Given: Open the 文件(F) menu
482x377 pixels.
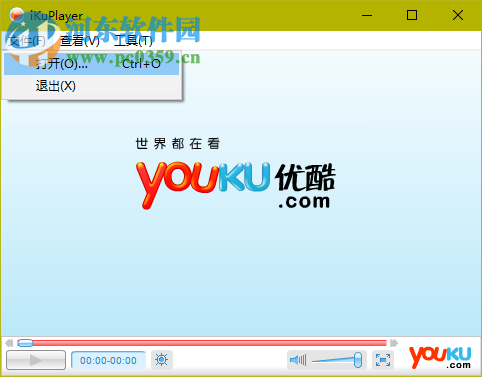Looking at the screenshot, I should coord(27,41).
